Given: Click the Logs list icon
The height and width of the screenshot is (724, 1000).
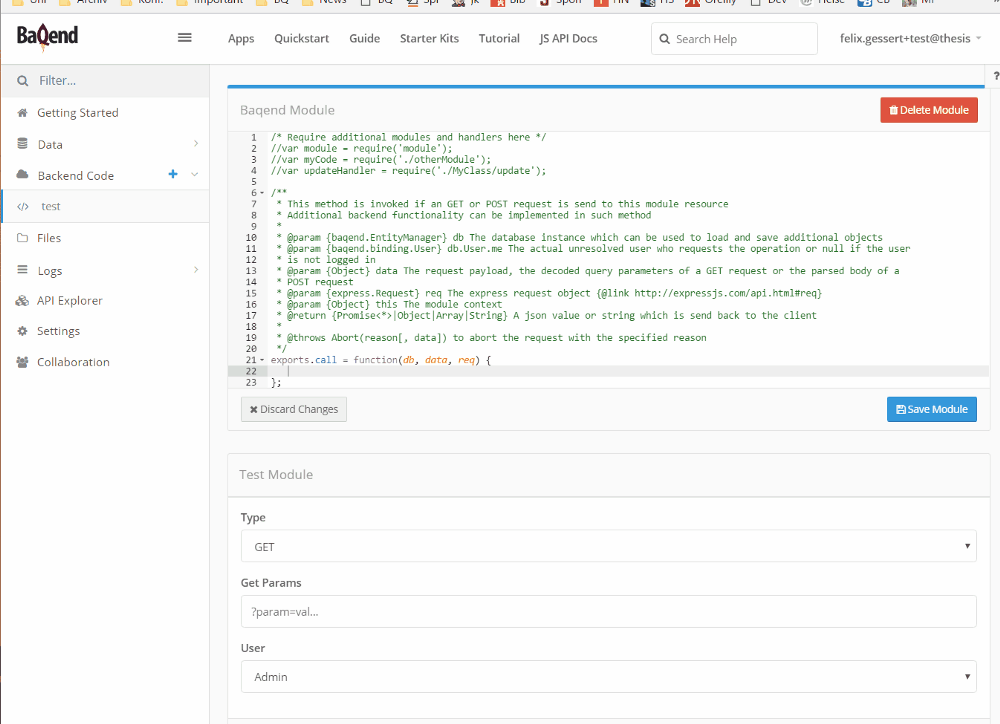Looking at the screenshot, I should [22, 270].
